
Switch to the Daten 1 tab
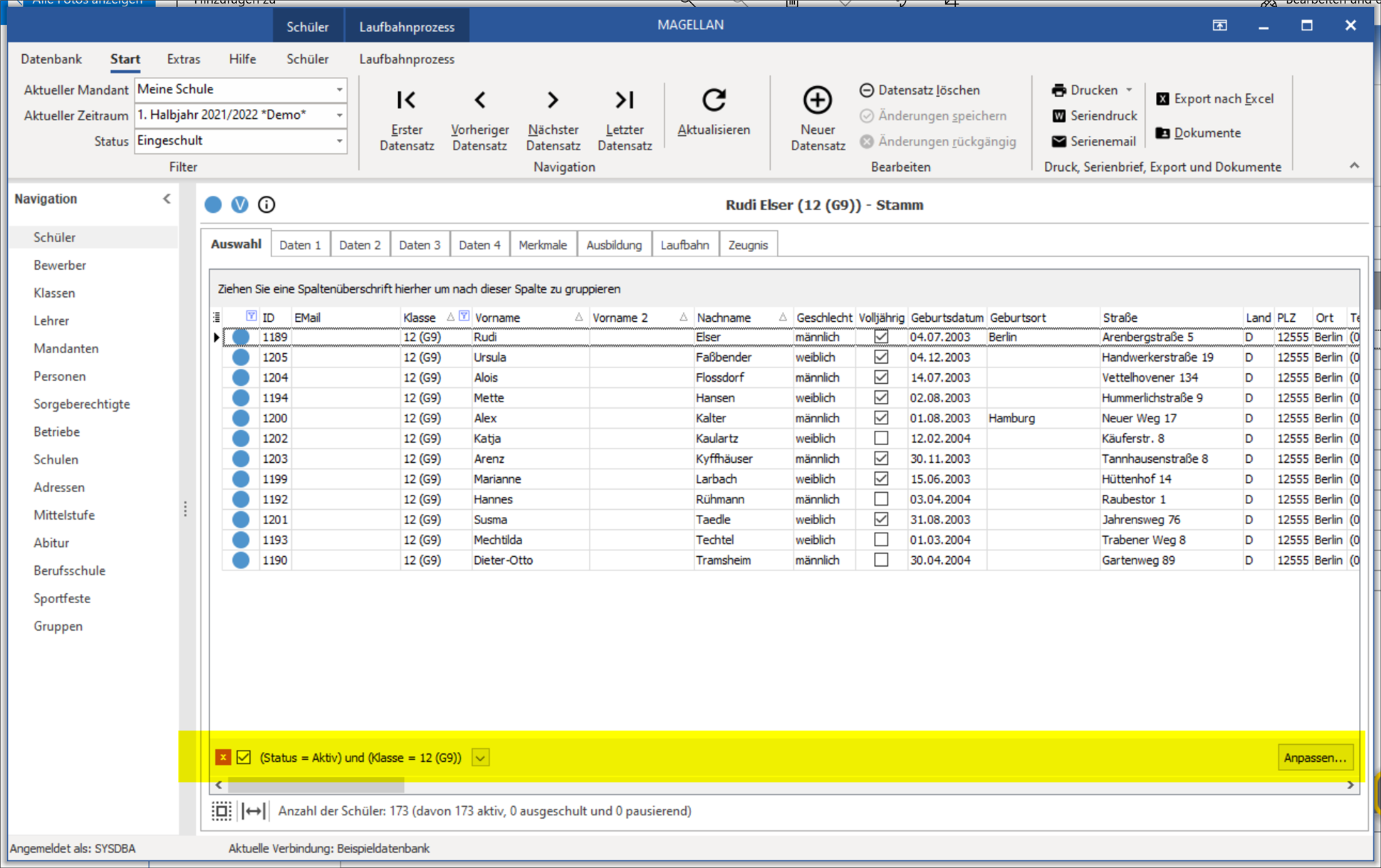300,245
